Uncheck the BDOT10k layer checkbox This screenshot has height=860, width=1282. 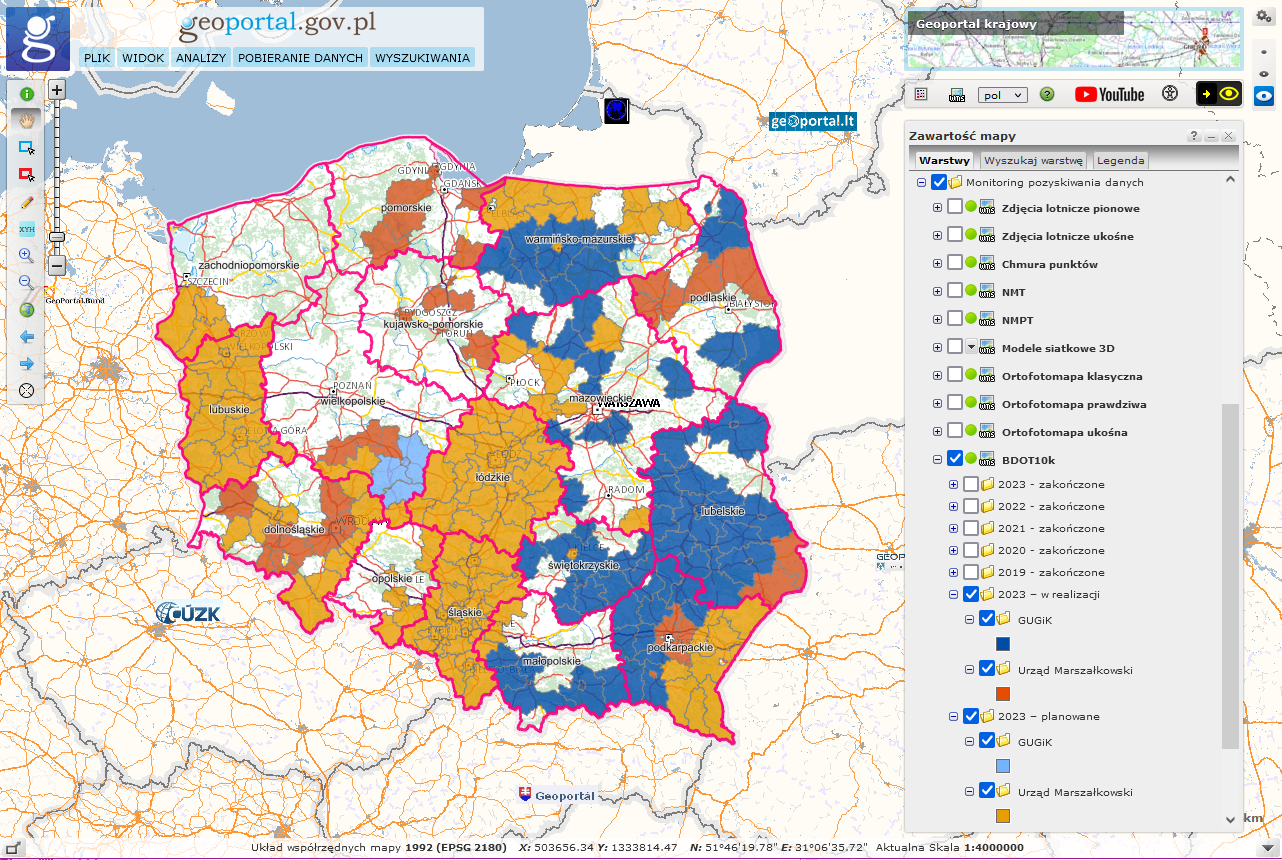pyautogui.click(x=955, y=459)
